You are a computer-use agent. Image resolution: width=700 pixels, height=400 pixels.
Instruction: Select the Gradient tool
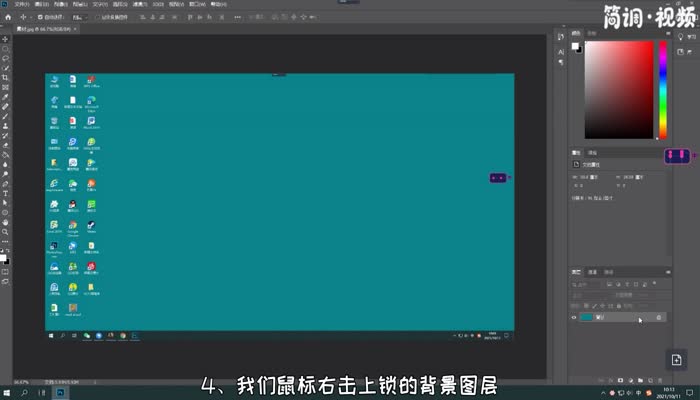pyautogui.click(x=5, y=155)
